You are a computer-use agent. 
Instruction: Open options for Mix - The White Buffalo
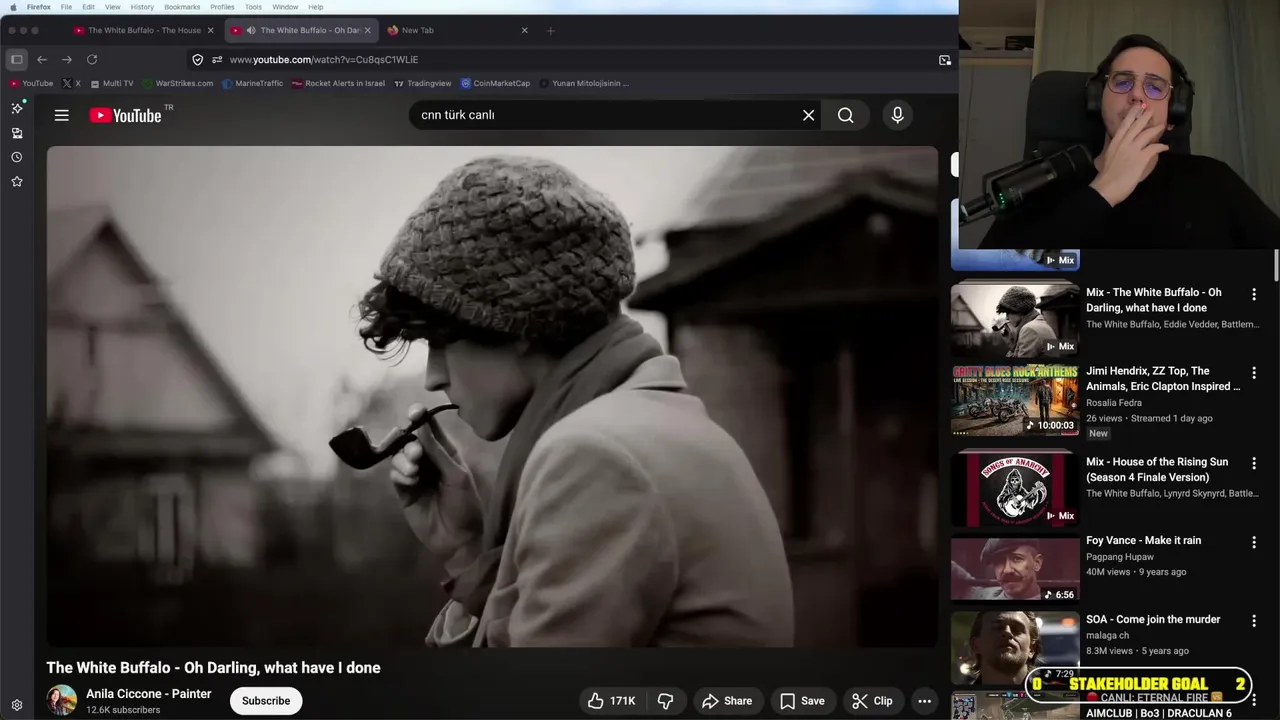point(1254,294)
